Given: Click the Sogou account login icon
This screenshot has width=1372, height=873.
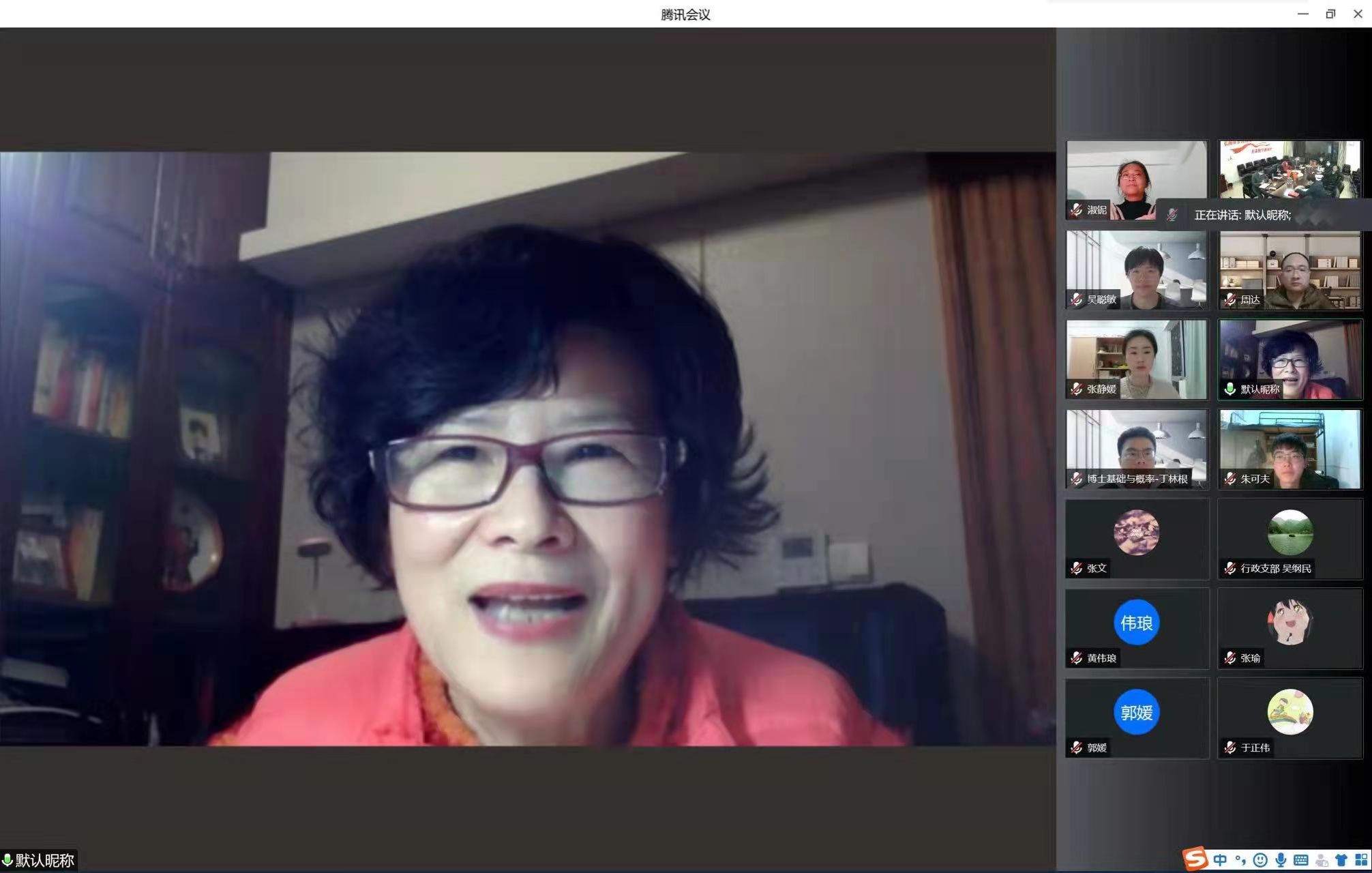Looking at the screenshot, I should click(1321, 860).
